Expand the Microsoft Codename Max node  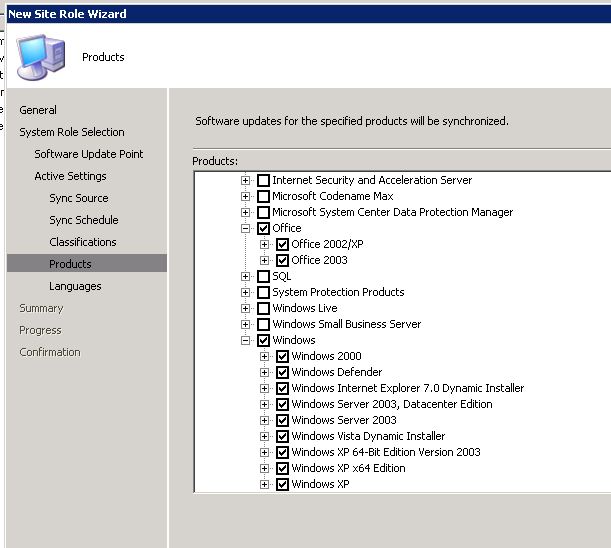coord(245,196)
